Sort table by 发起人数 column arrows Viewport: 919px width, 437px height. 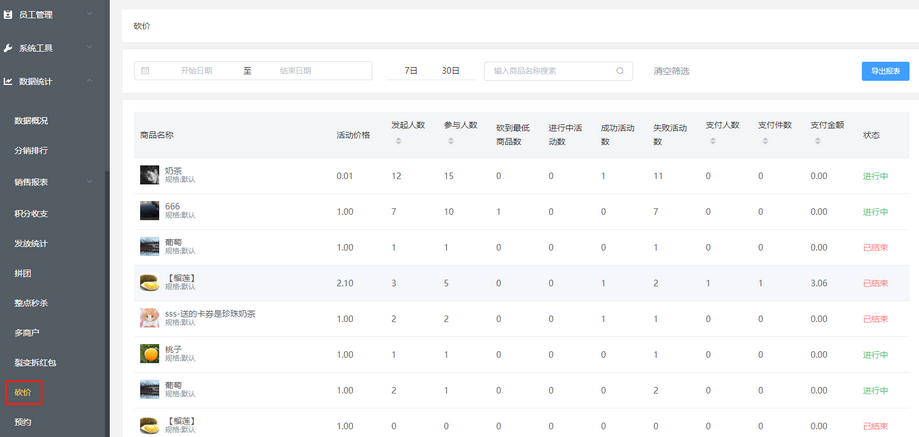click(397, 141)
